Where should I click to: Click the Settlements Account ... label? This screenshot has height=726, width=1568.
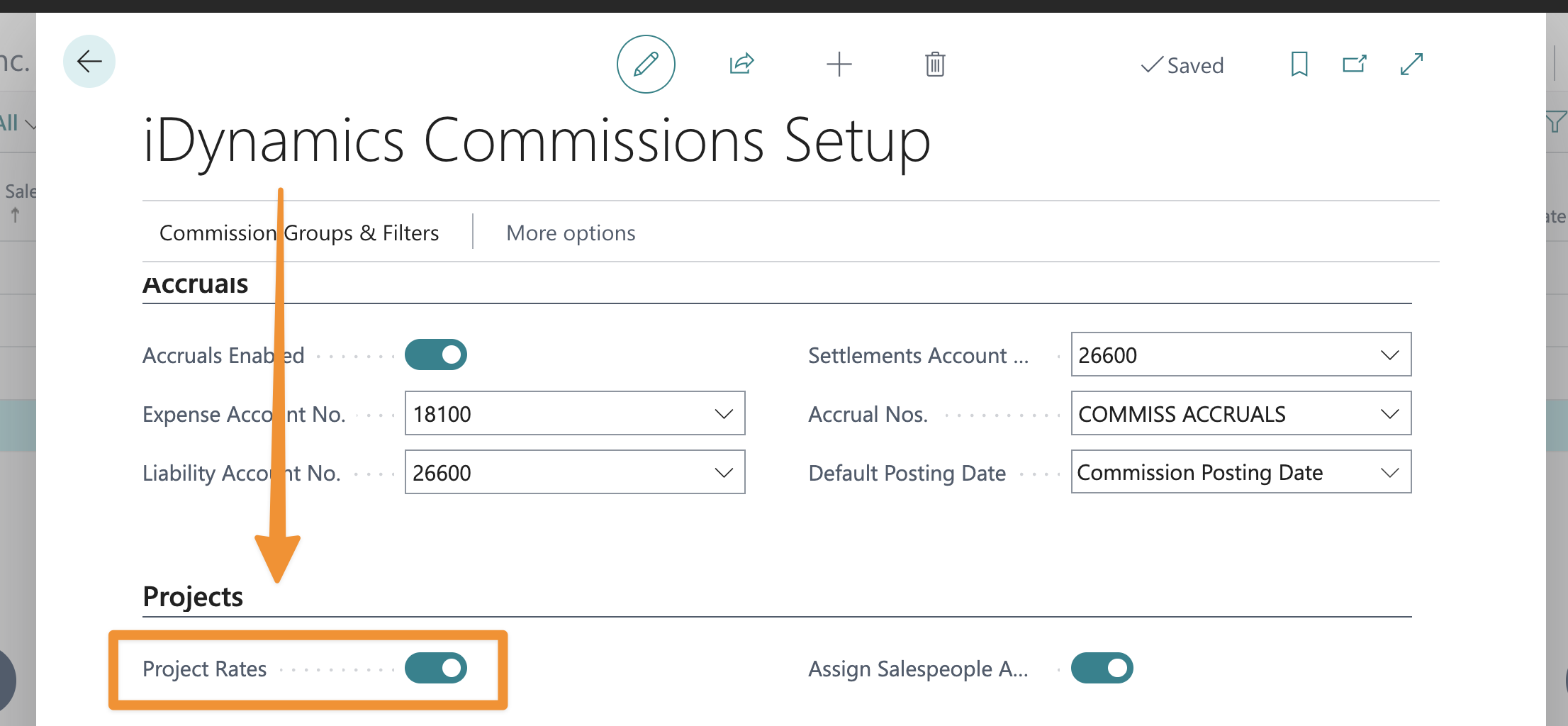919,355
